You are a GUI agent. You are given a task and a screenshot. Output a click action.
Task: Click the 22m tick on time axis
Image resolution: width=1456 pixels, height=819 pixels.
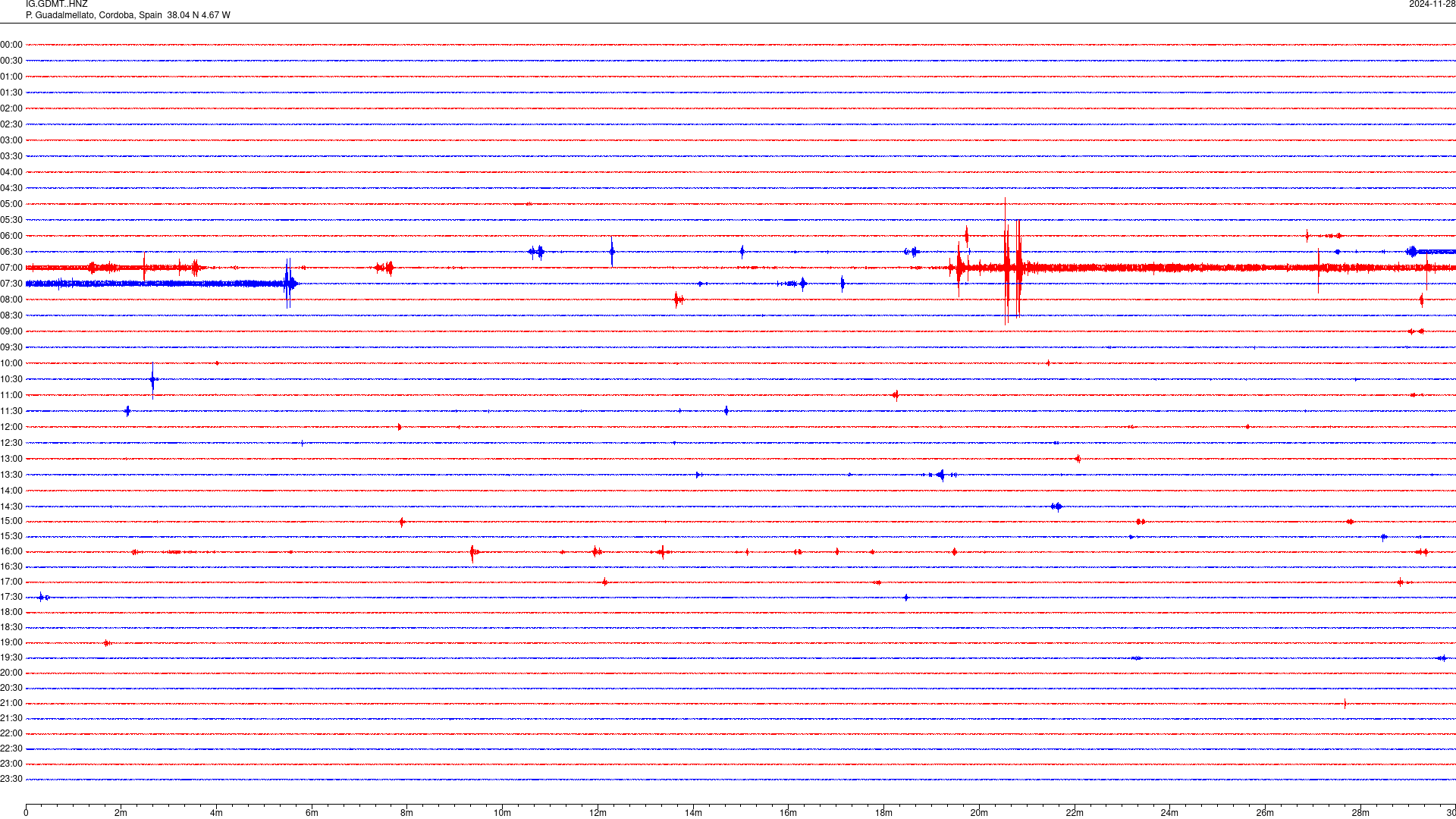[1075, 813]
